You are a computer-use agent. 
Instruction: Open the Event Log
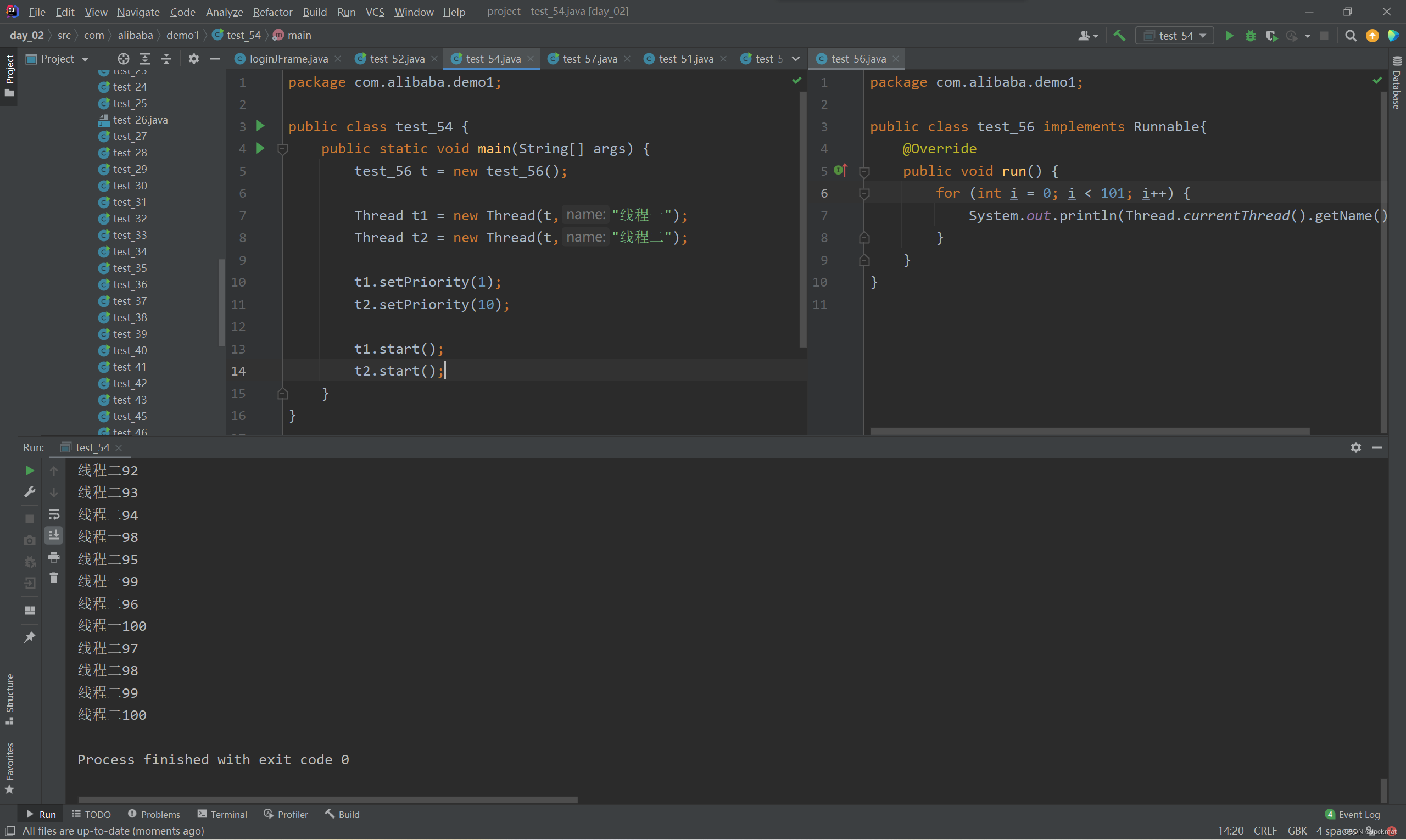click(x=1352, y=815)
